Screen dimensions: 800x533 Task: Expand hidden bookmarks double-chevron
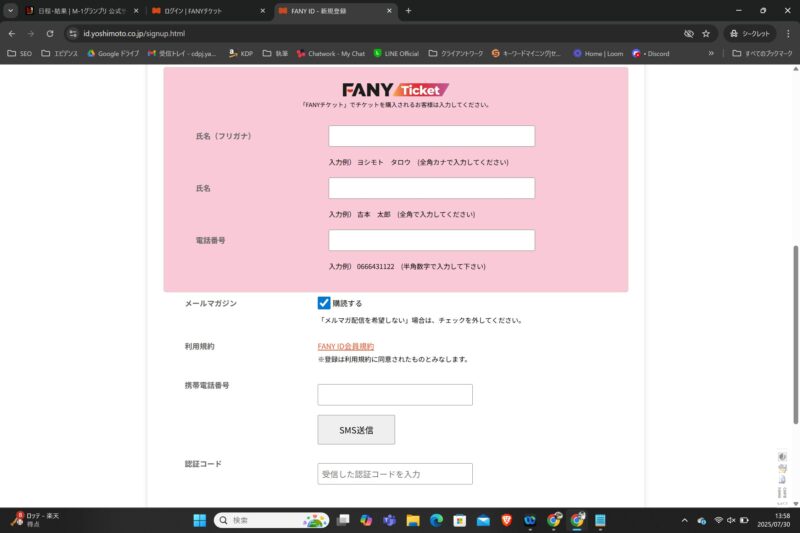tap(711, 53)
